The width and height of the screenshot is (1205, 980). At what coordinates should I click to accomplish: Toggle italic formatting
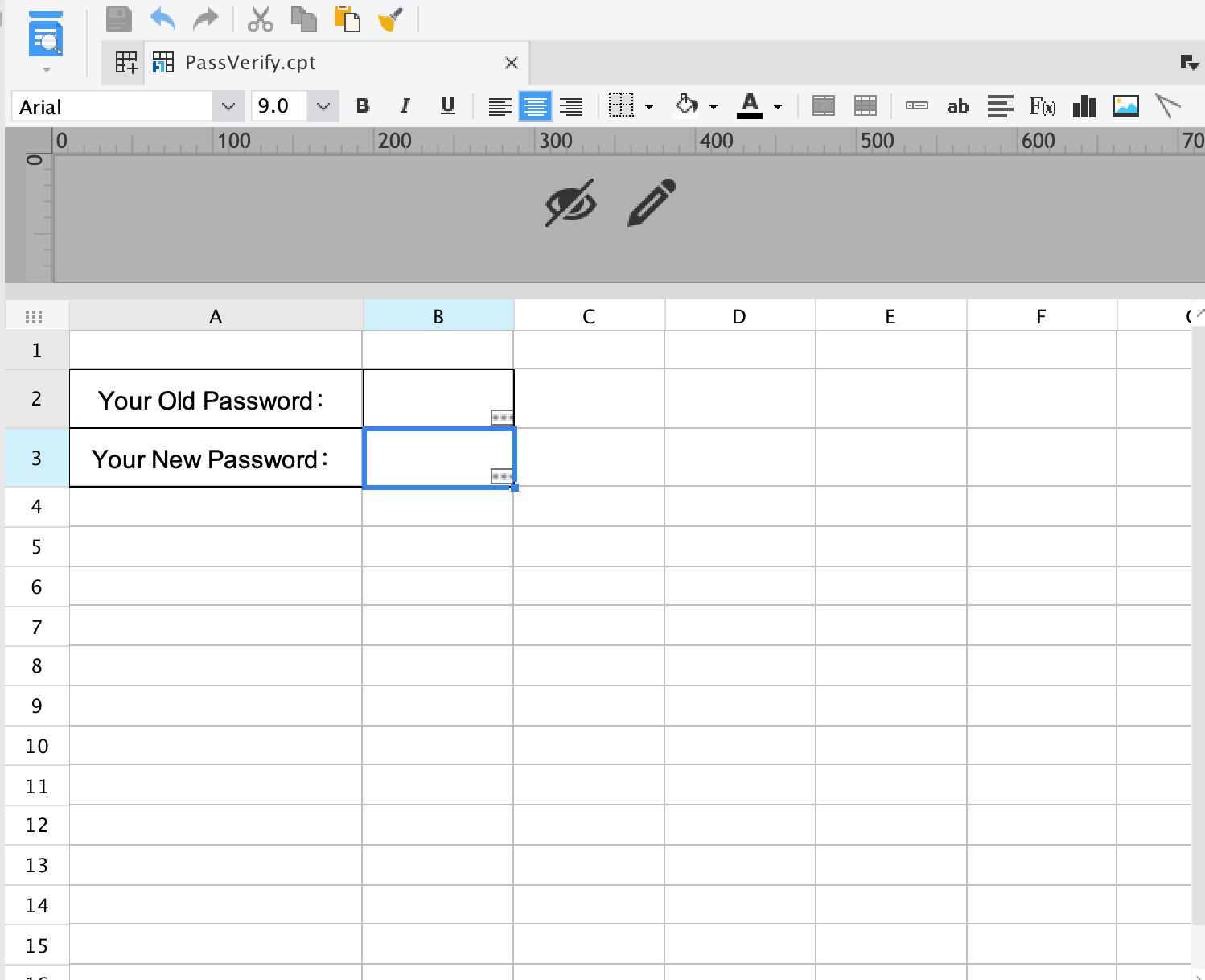tap(405, 105)
